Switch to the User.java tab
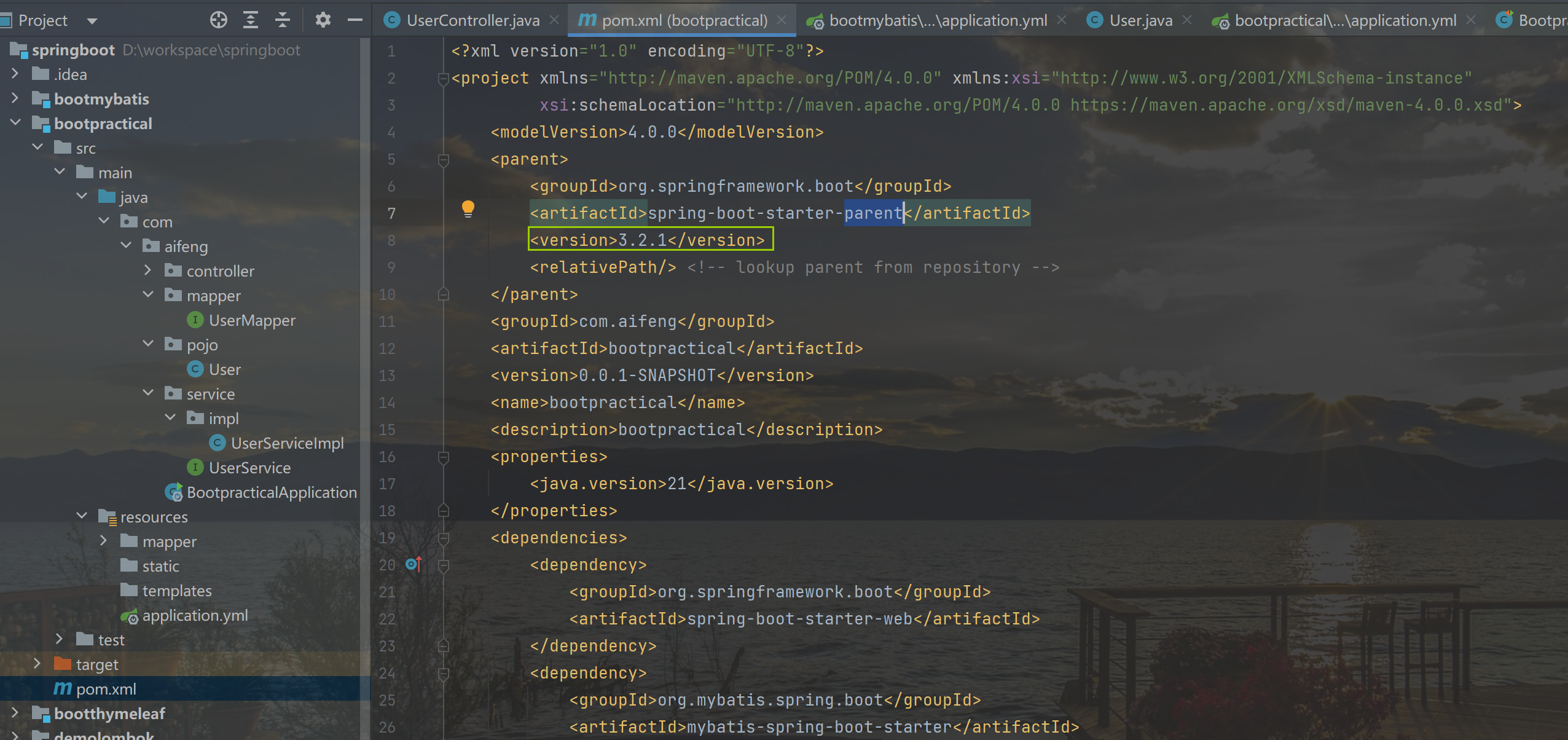The image size is (1568, 740). 1140,20
